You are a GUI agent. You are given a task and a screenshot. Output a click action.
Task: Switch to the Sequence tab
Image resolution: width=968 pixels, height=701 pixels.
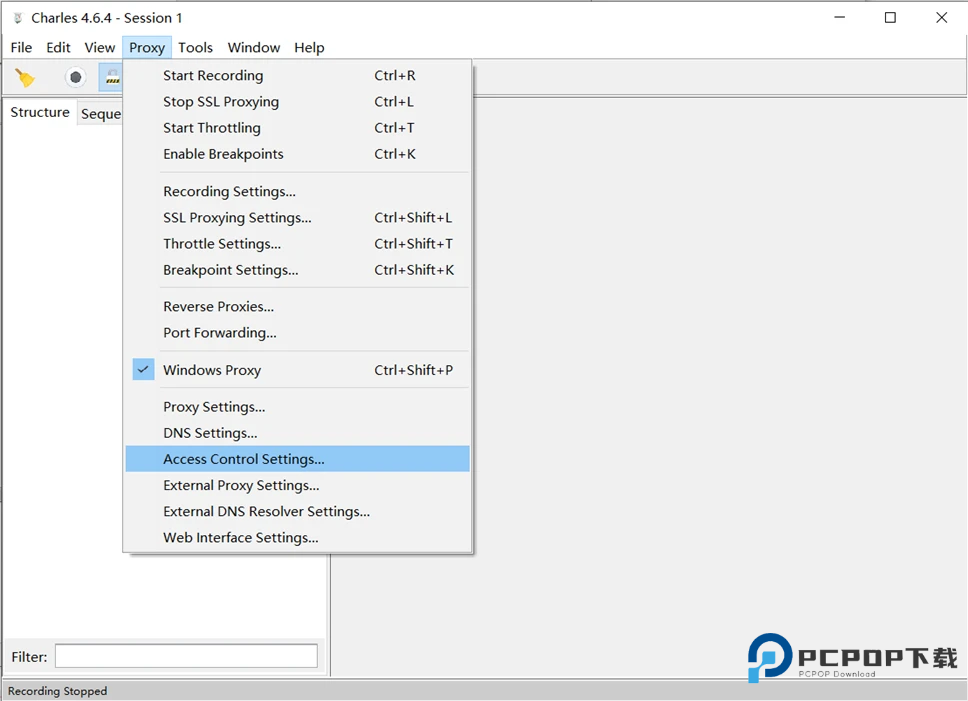click(x=101, y=114)
